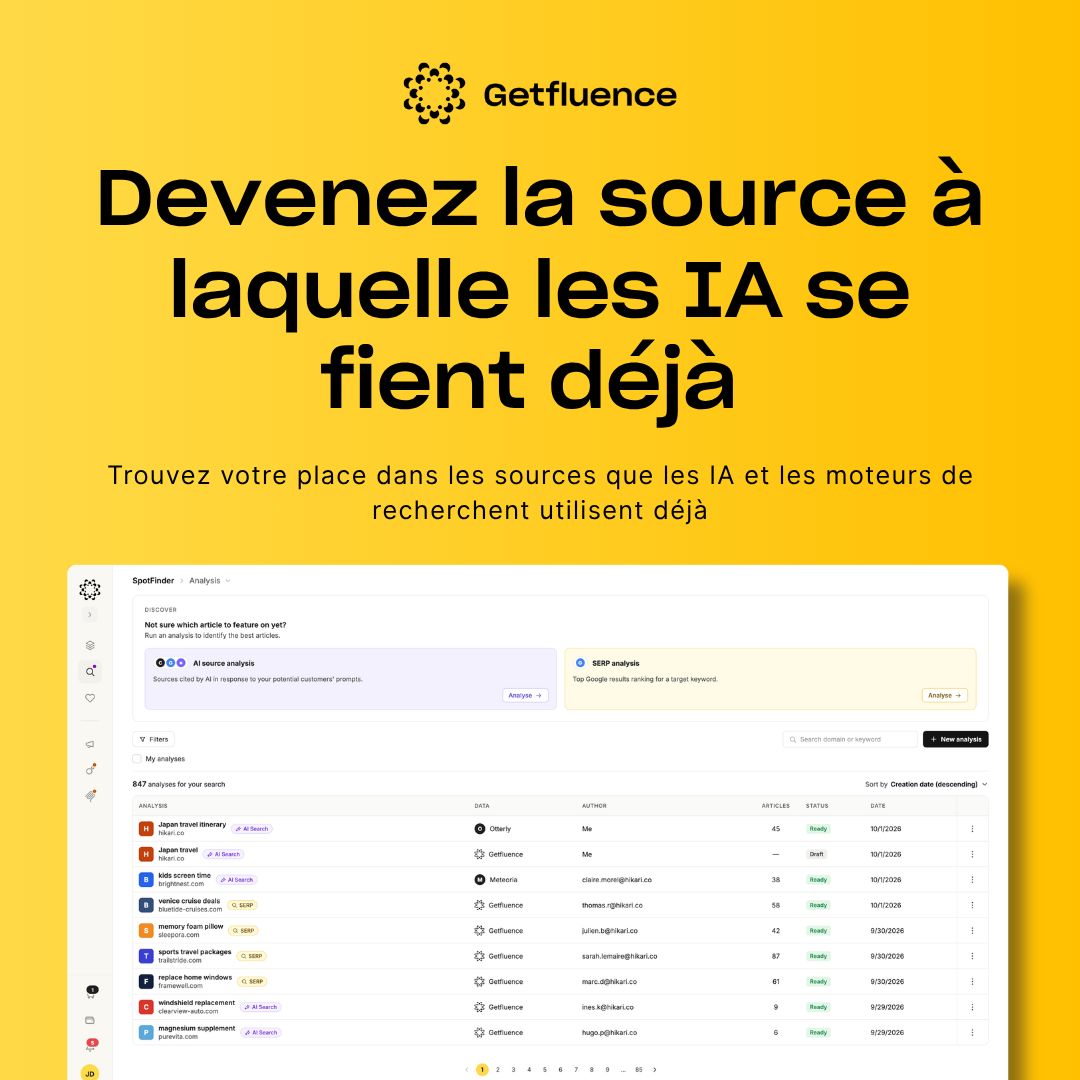Click the AI source analysis card title
This screenshot has height=1080, width=1080.
[x=223, y=663]
